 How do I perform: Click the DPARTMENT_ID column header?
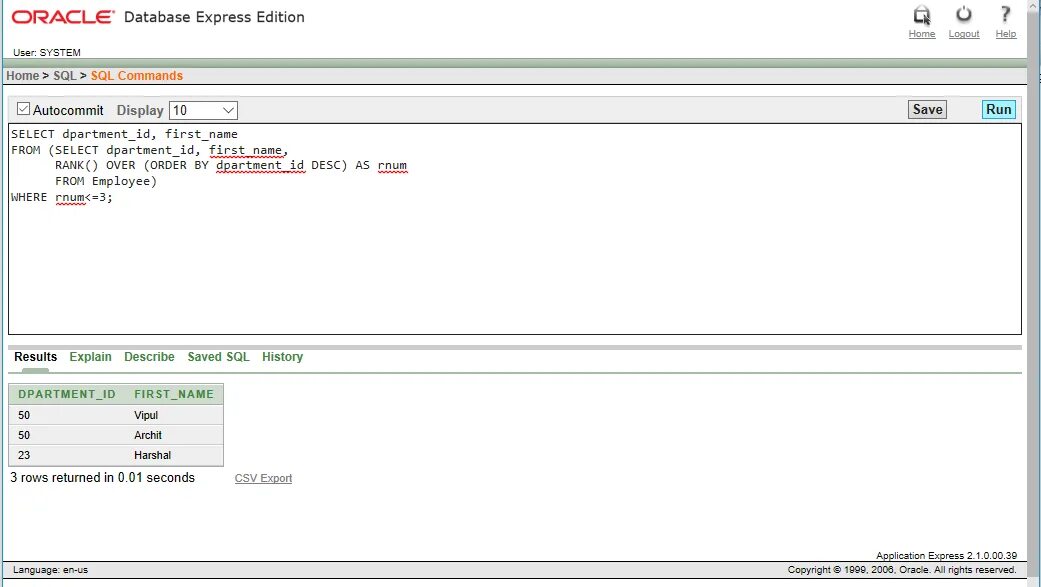[x=66, y=394]
